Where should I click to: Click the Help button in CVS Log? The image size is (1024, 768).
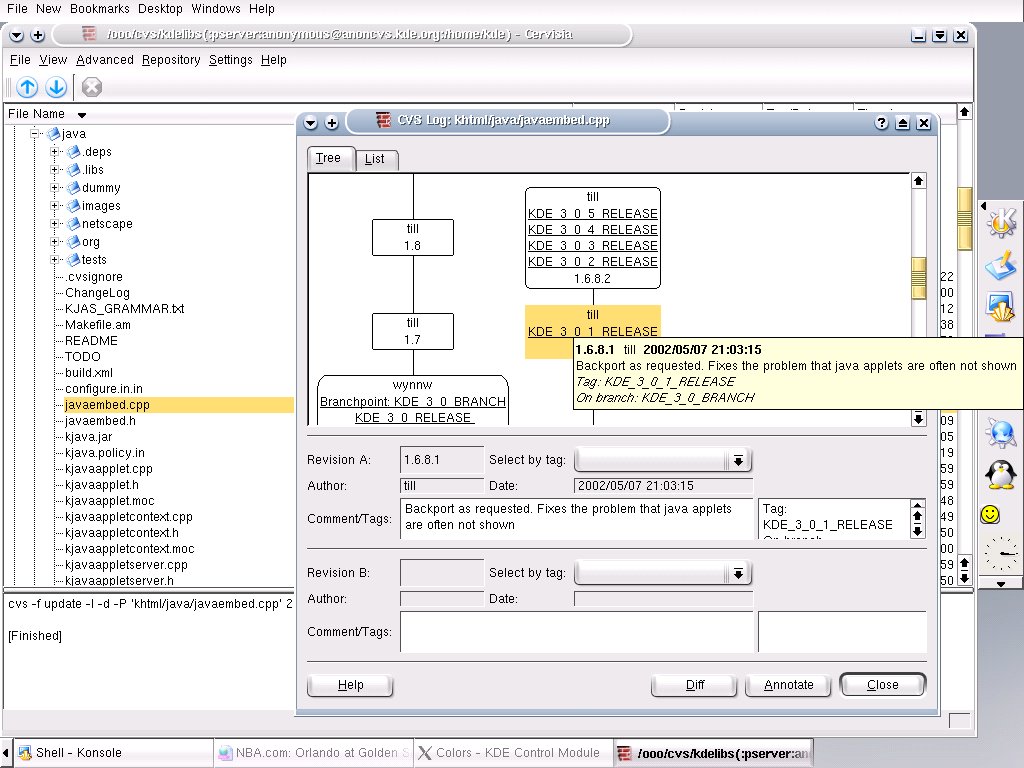[350, 684]
